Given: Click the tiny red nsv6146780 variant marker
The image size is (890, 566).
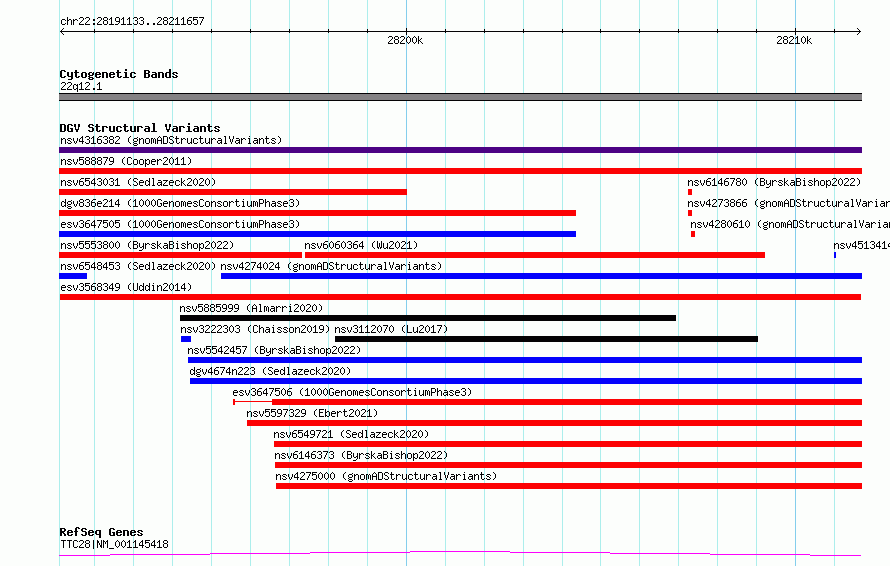Looking at the screenshot, I should pos(690,192).
